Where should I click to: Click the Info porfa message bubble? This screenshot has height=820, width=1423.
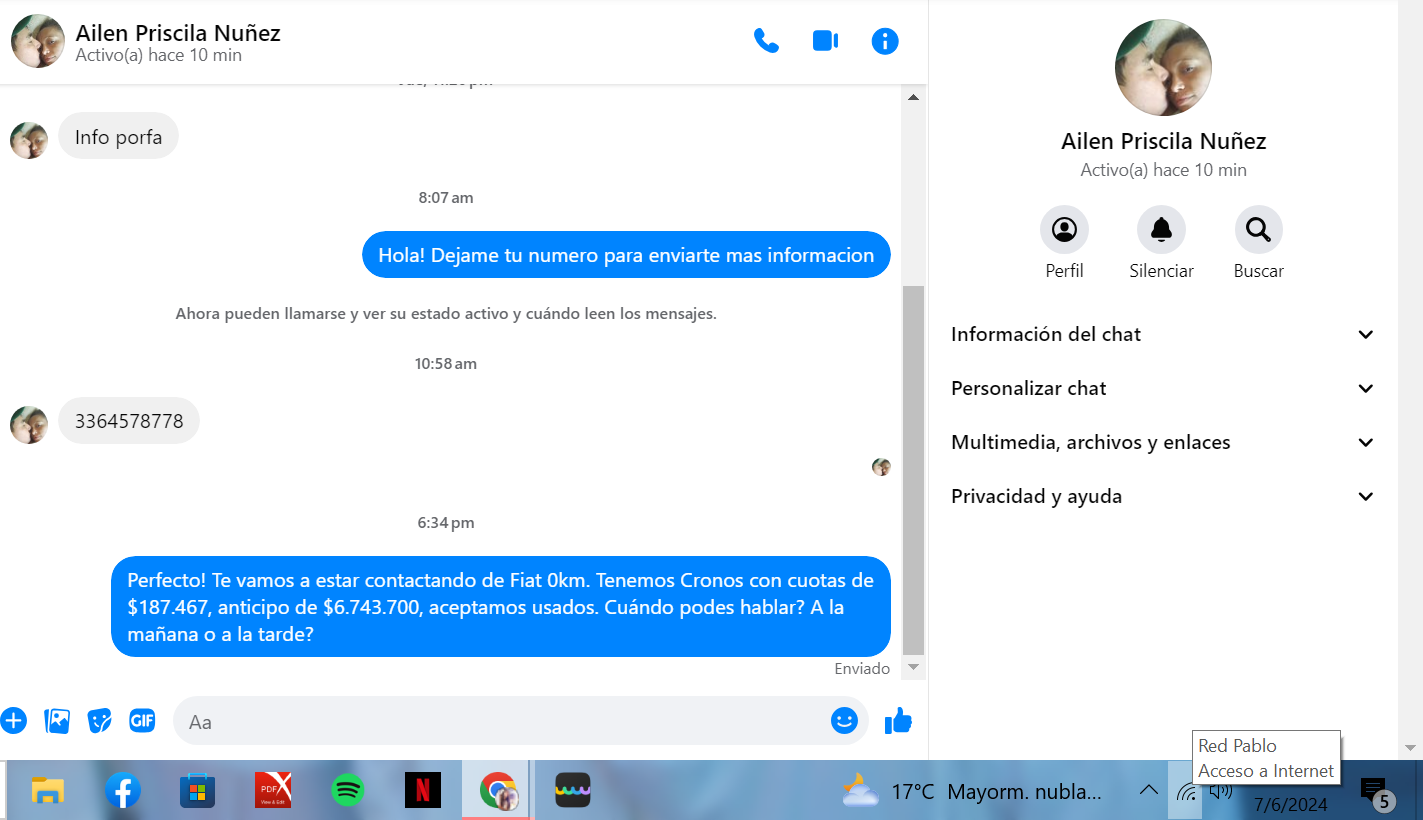coord(118,137)
